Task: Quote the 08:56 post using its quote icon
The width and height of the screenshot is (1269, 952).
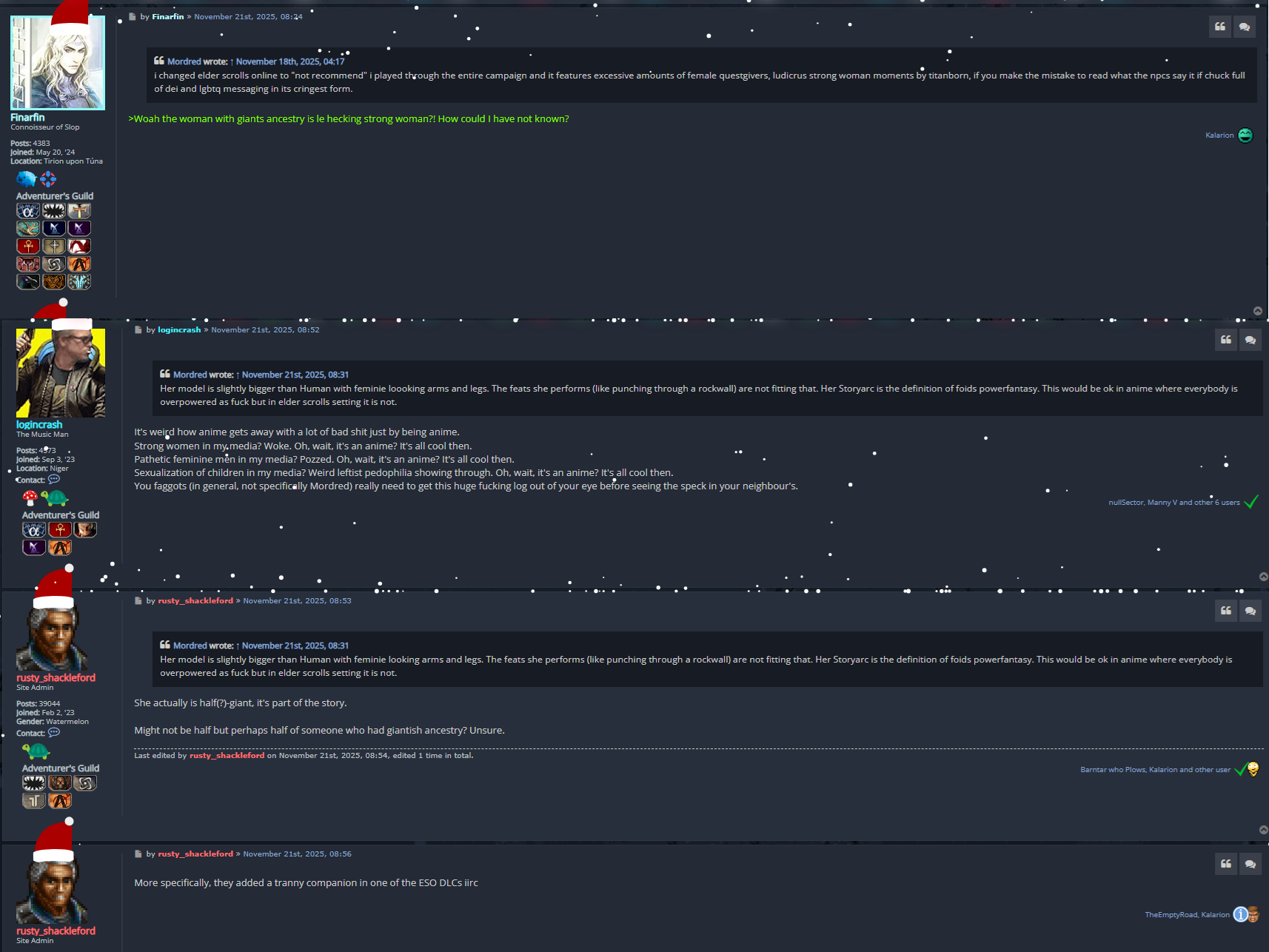Action: tap(1226, 864)
